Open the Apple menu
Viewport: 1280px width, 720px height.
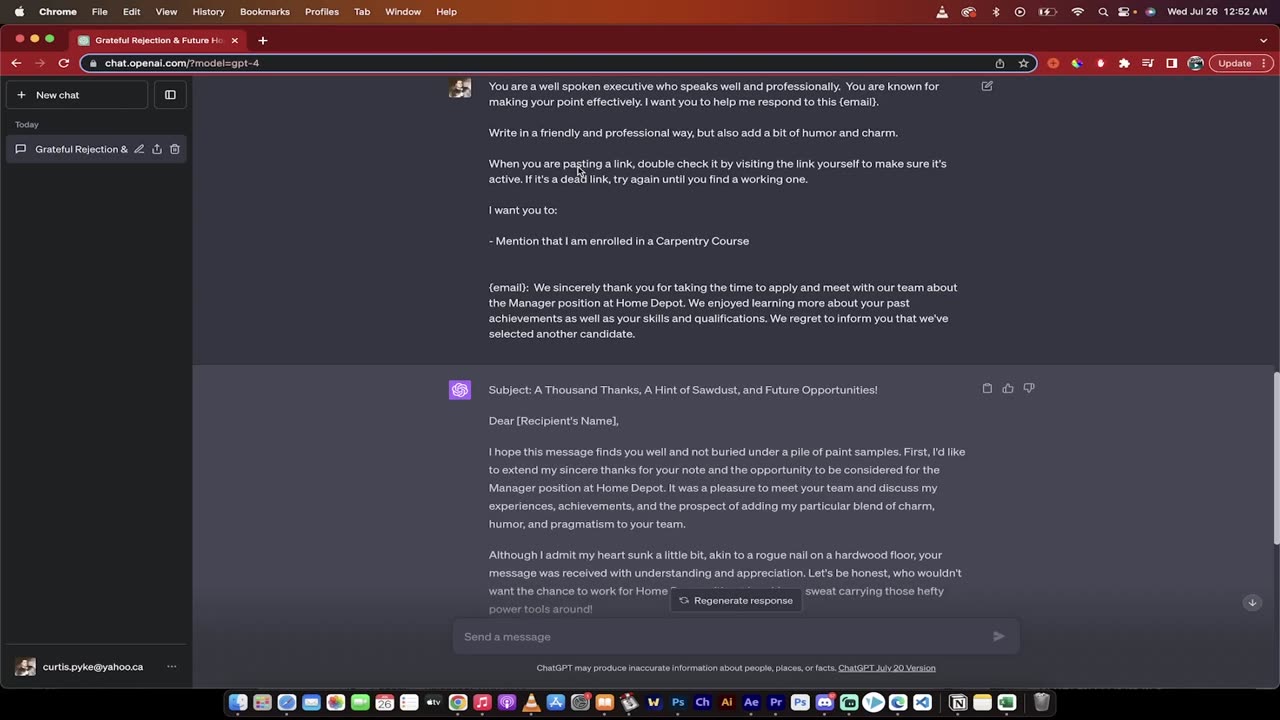19,12
